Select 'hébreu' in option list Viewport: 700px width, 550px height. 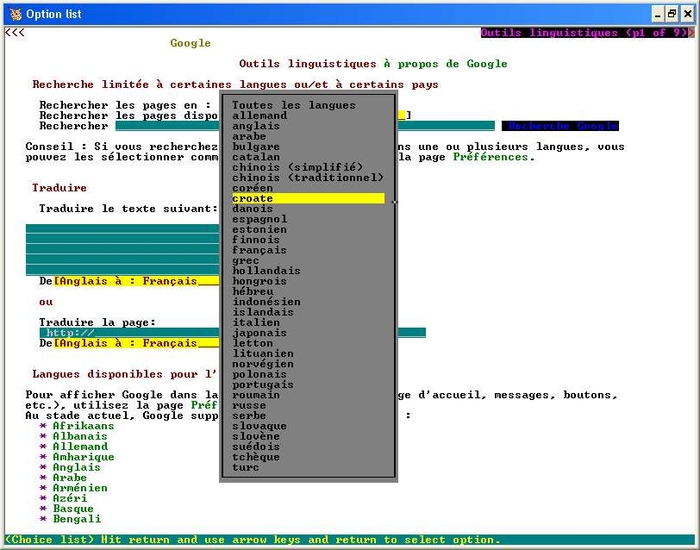pos(252,292)
